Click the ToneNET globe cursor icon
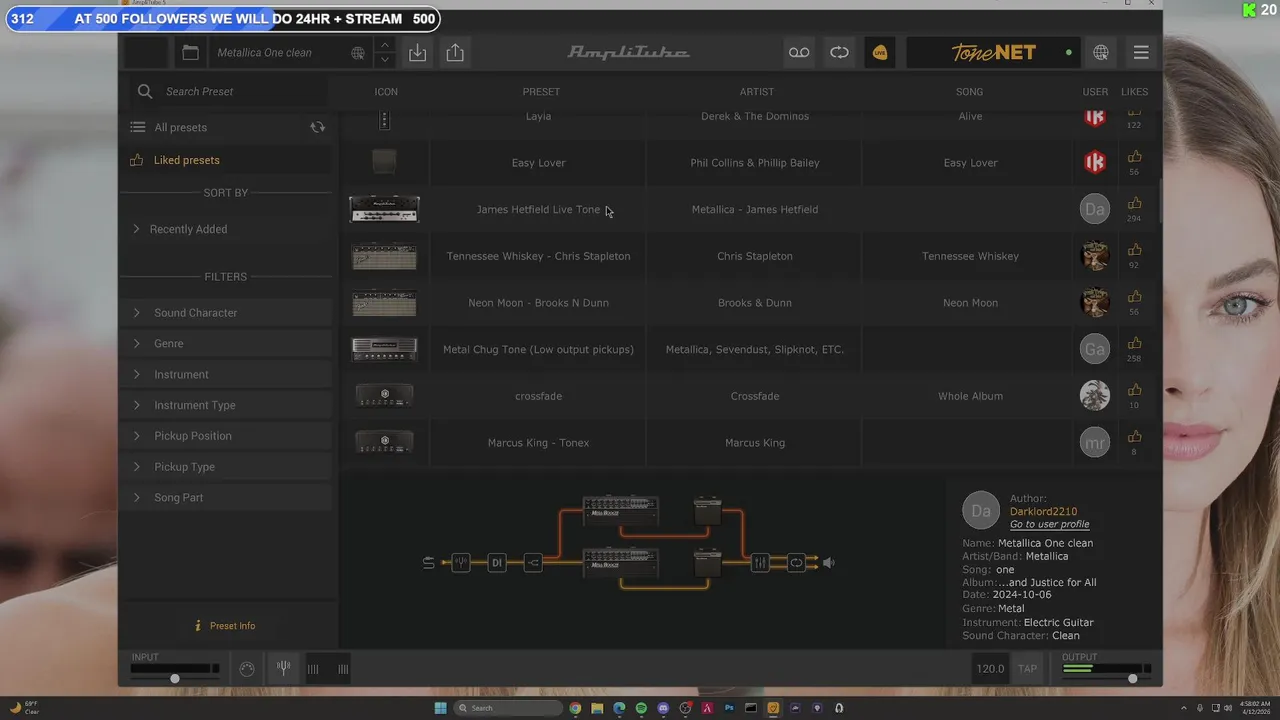This screenshot has height=720, width=1280. 1101,53
